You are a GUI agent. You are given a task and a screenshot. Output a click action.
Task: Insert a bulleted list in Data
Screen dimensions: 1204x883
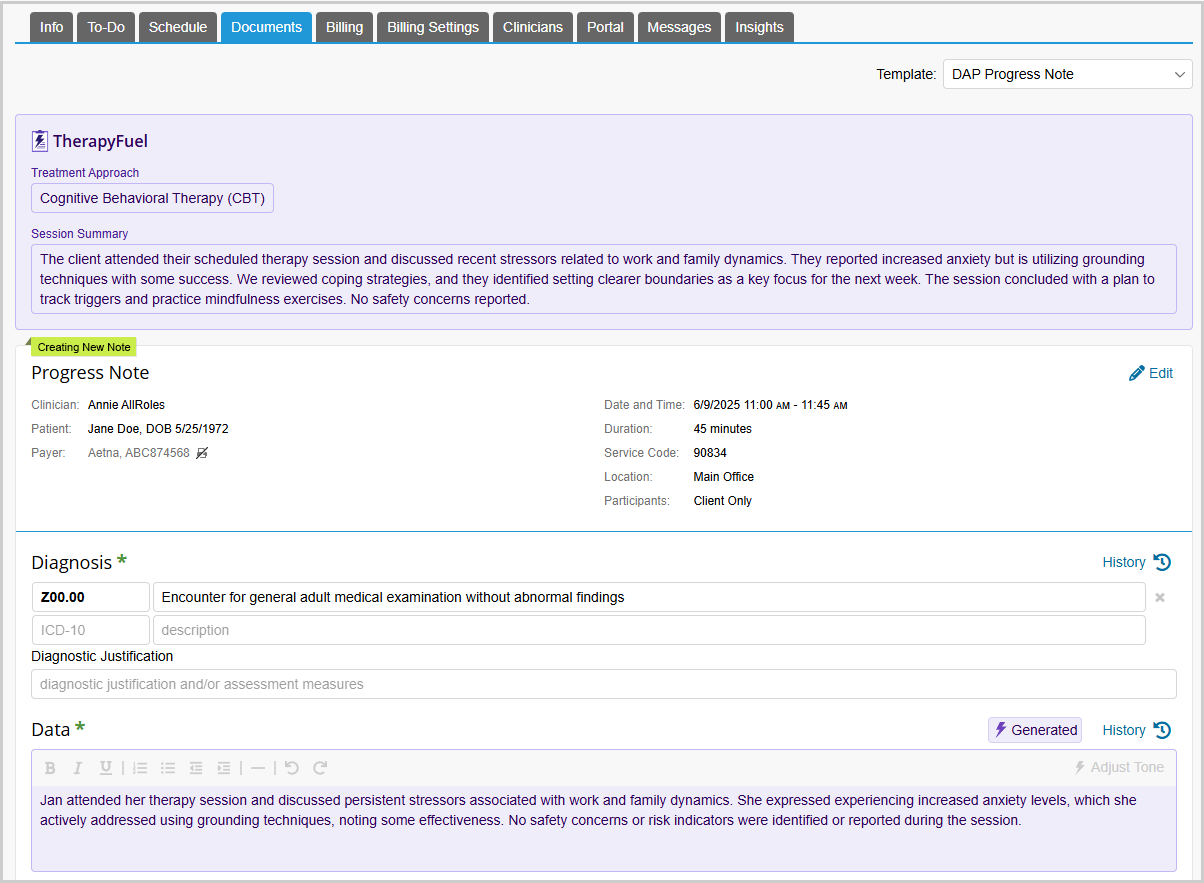tap(168, 768)
